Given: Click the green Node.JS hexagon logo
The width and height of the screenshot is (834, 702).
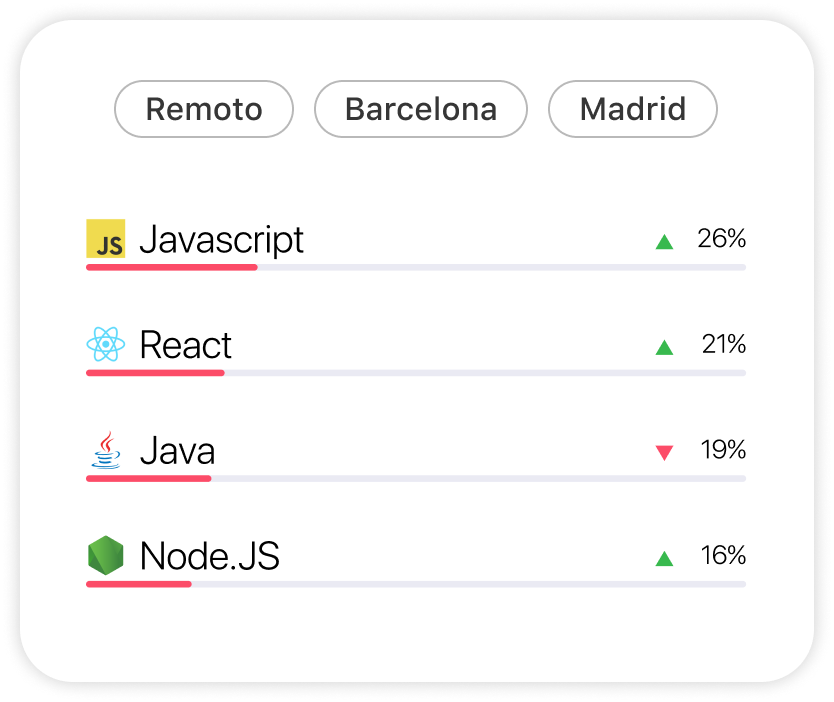Looking at the screenshot, I should pos(106,555).
